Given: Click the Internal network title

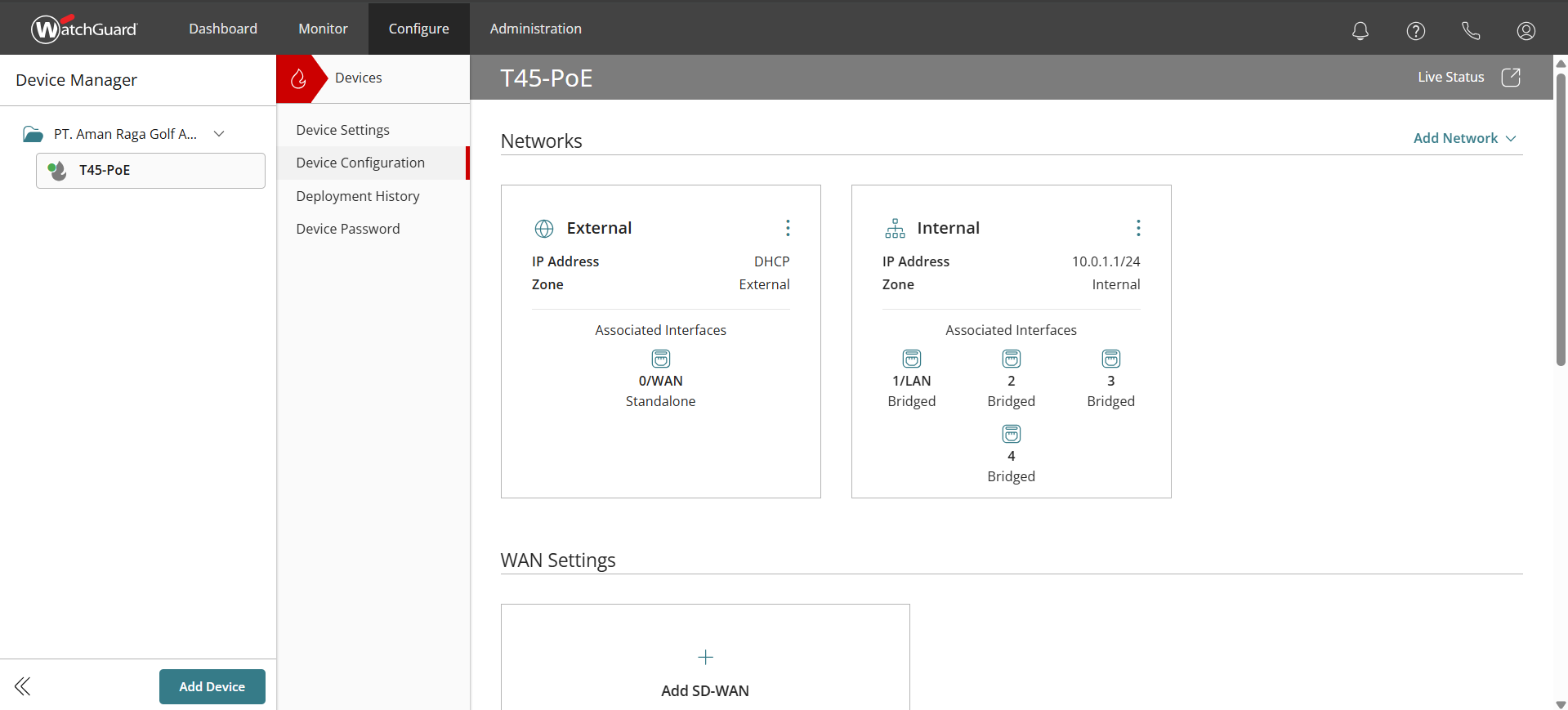Looking at the screenshot, I should click(948, 228).
